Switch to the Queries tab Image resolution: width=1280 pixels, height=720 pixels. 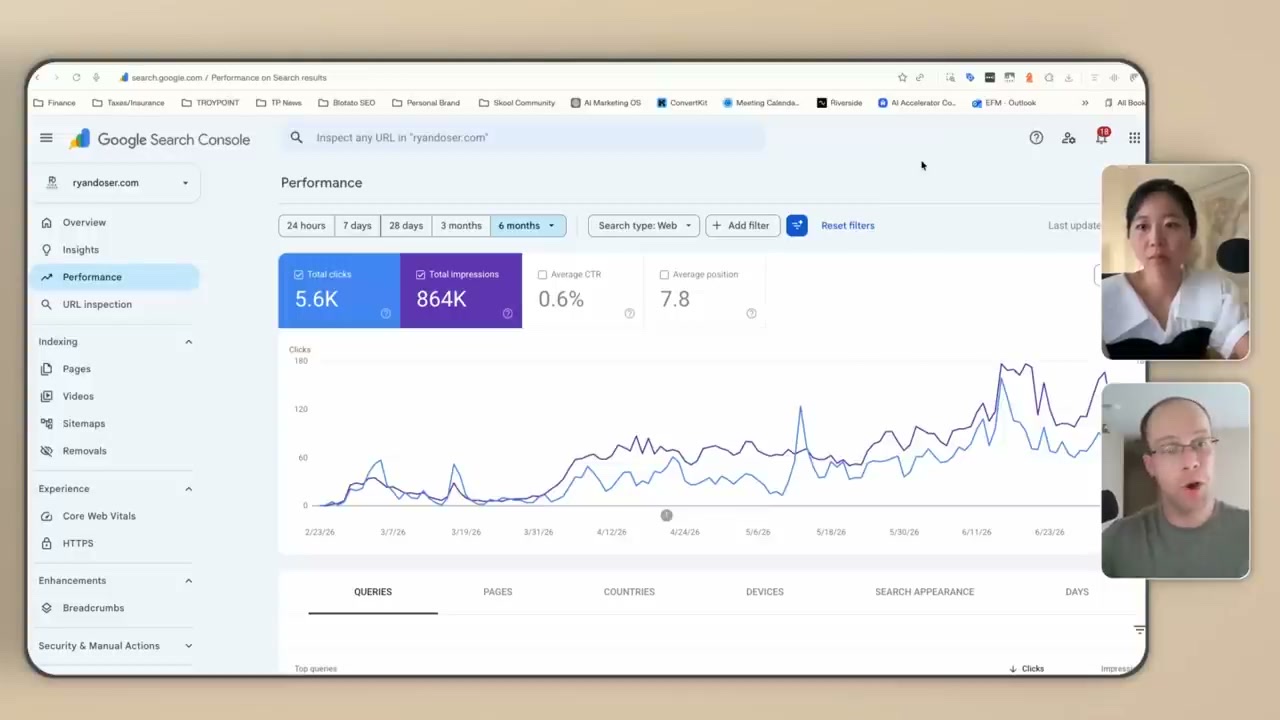point(373,592)
